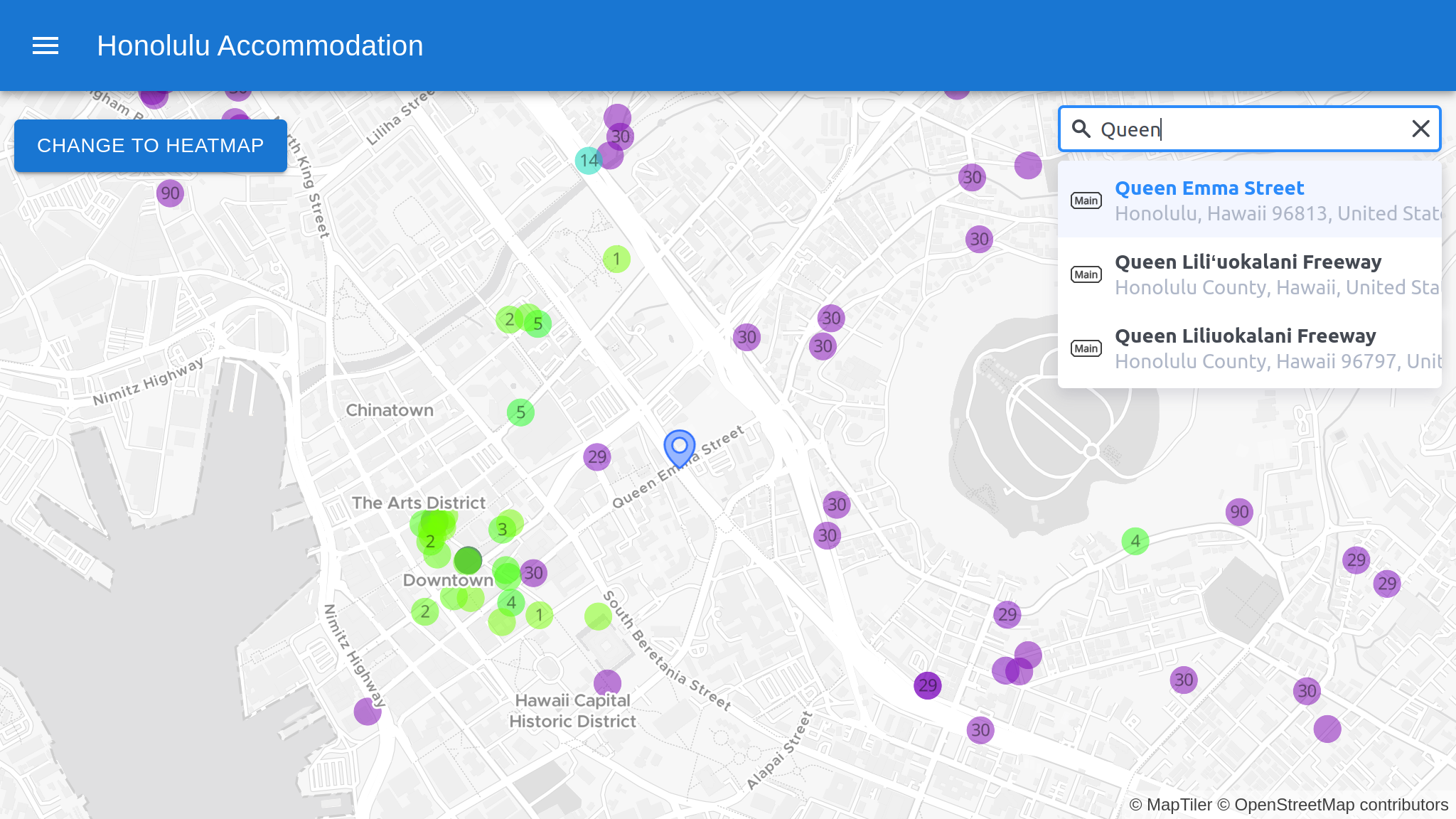This screenshot has width=1456, height=819.
Task: Switch map view to heatmap
Action: tap(151, 146)
